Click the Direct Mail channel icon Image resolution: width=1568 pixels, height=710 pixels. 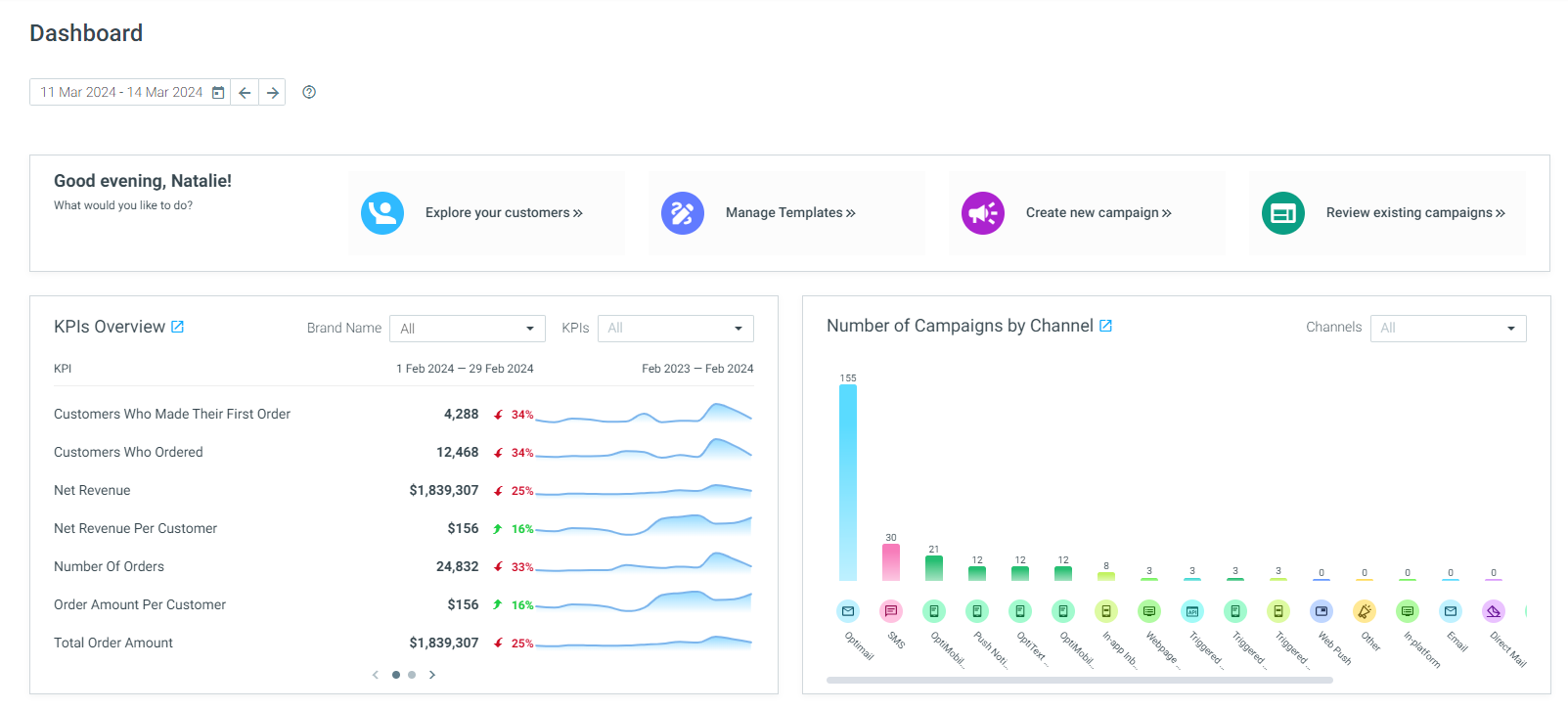click(1494, 611)
